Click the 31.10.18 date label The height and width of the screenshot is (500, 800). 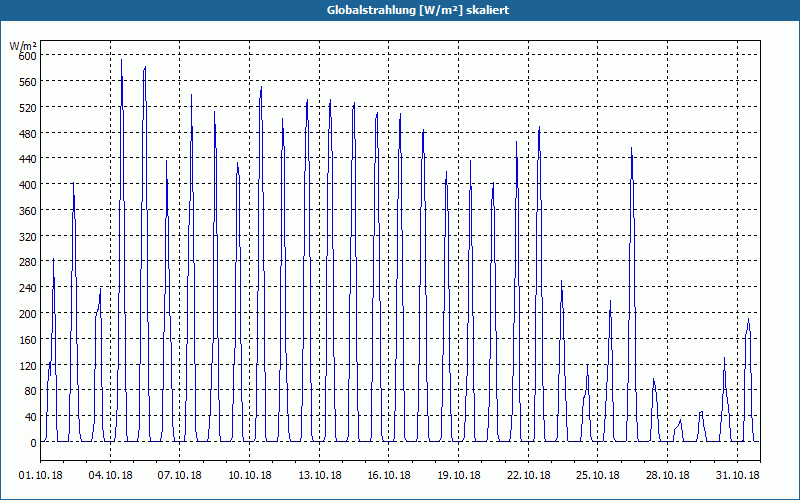tap(737, 475)
